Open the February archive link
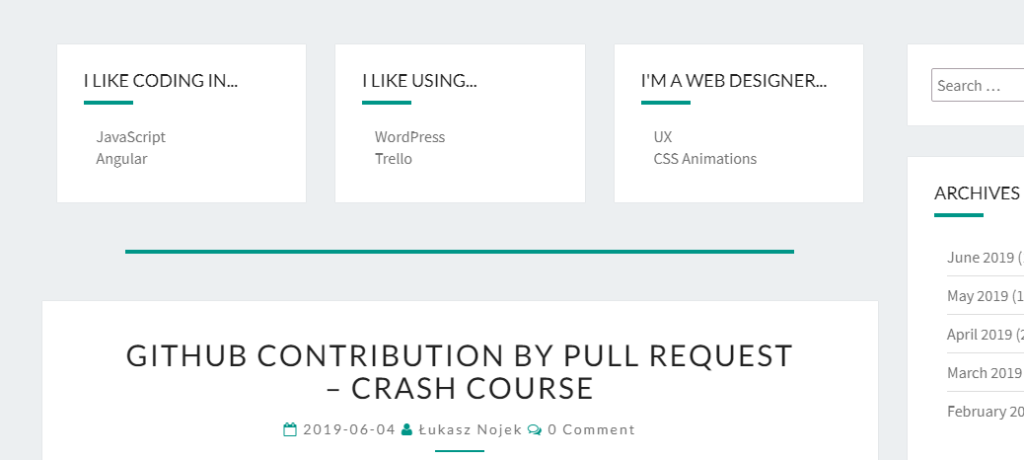 [x=985, y=411]
